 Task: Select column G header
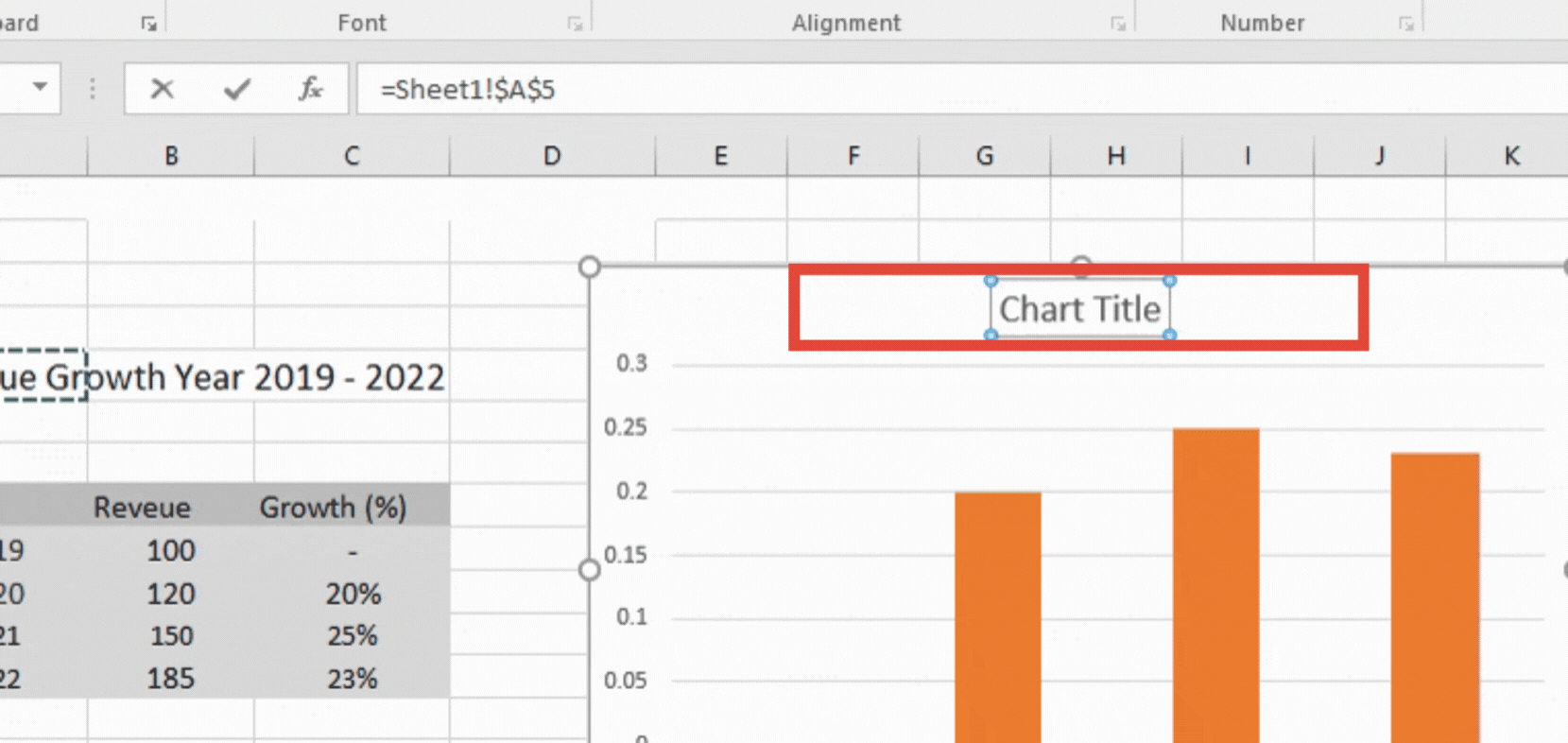click(x=984, y=156)
